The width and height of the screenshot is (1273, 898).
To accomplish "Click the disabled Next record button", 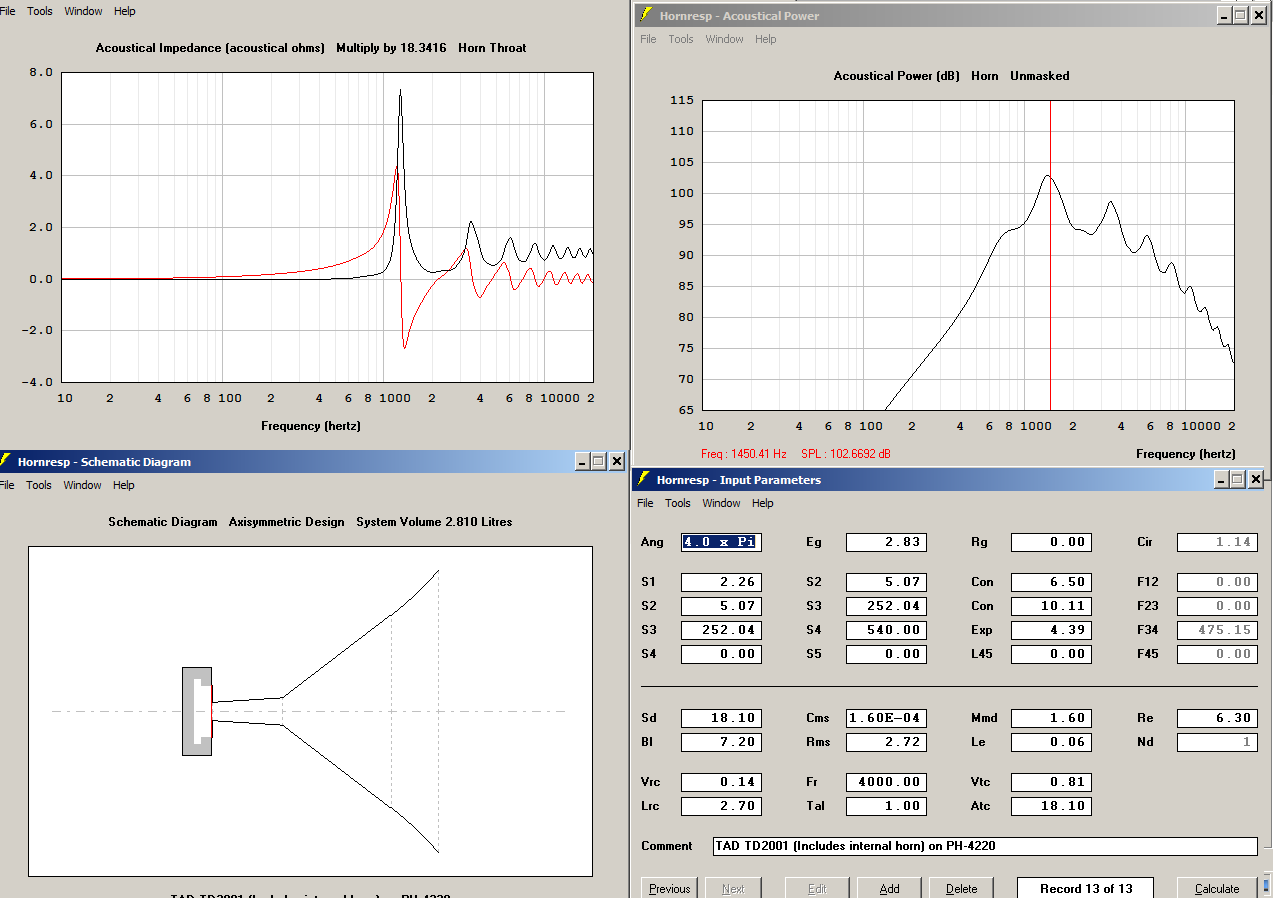I will point(732,888).
